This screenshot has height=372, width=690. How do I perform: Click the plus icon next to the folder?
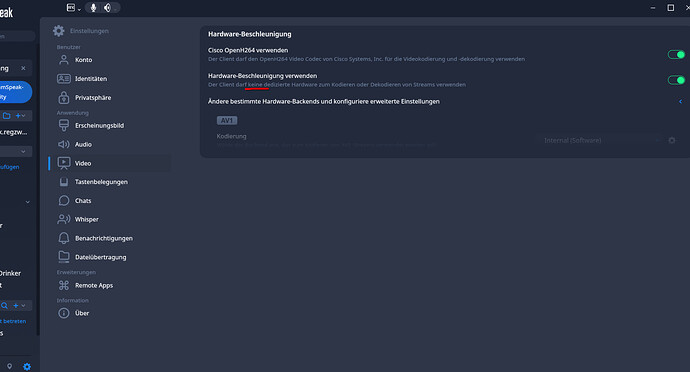click(18, 116)
